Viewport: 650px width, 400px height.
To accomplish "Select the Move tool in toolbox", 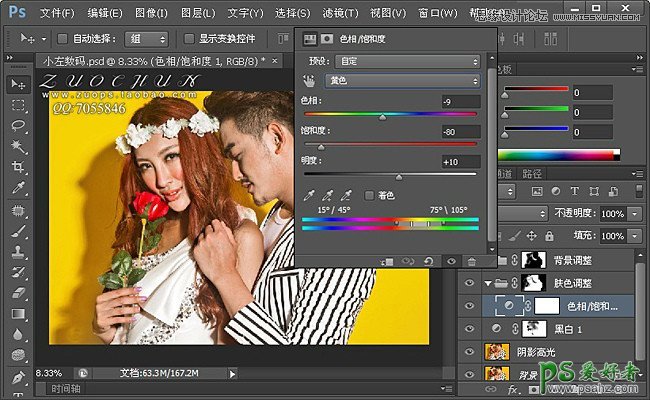I will tap(18, 84).
